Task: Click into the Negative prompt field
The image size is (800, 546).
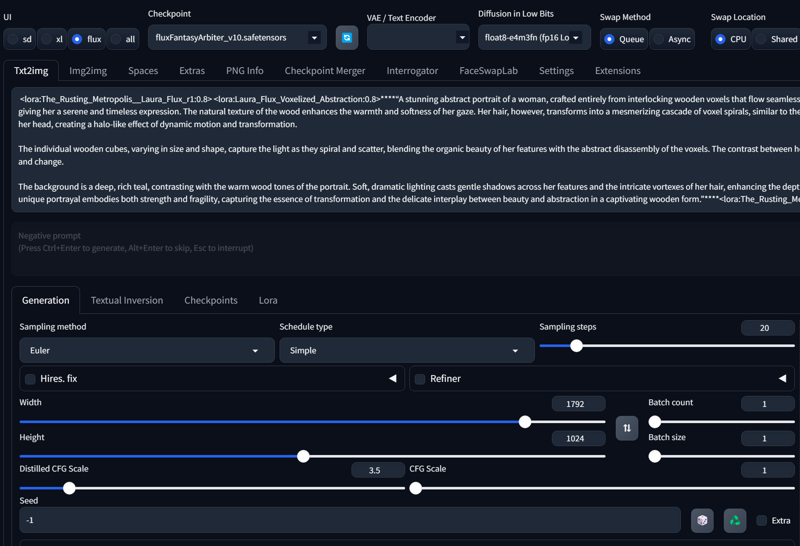Action: (400, 248)
